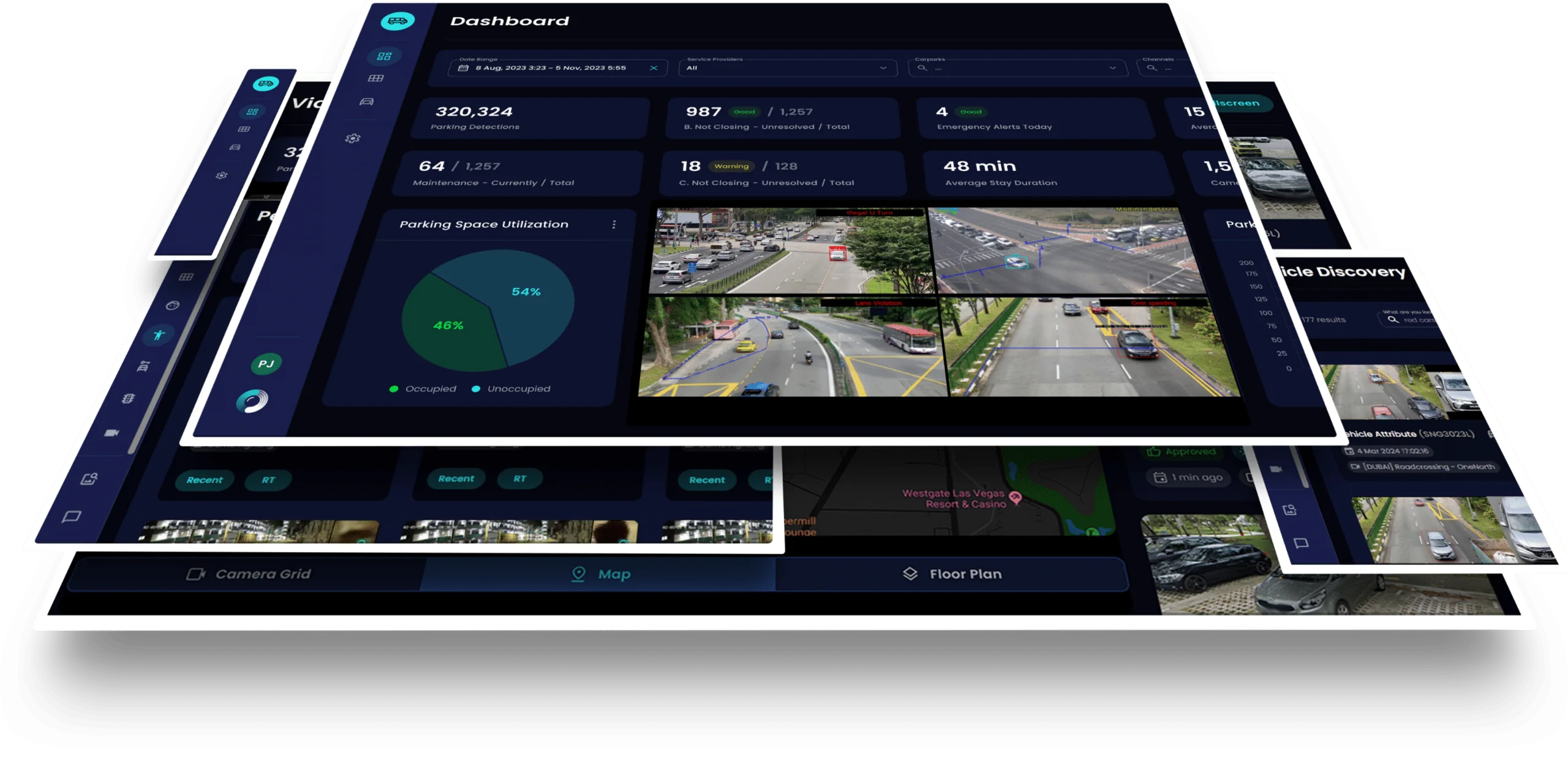Click the PJ user avatar
The height and width of the screenshot is (775, 1568).
click(266, 364)
